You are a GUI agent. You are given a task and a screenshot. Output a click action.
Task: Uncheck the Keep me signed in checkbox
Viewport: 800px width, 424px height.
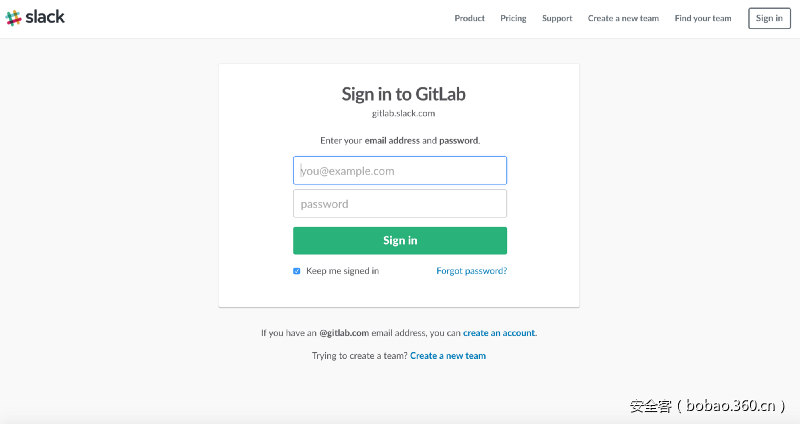coord(297,271)
